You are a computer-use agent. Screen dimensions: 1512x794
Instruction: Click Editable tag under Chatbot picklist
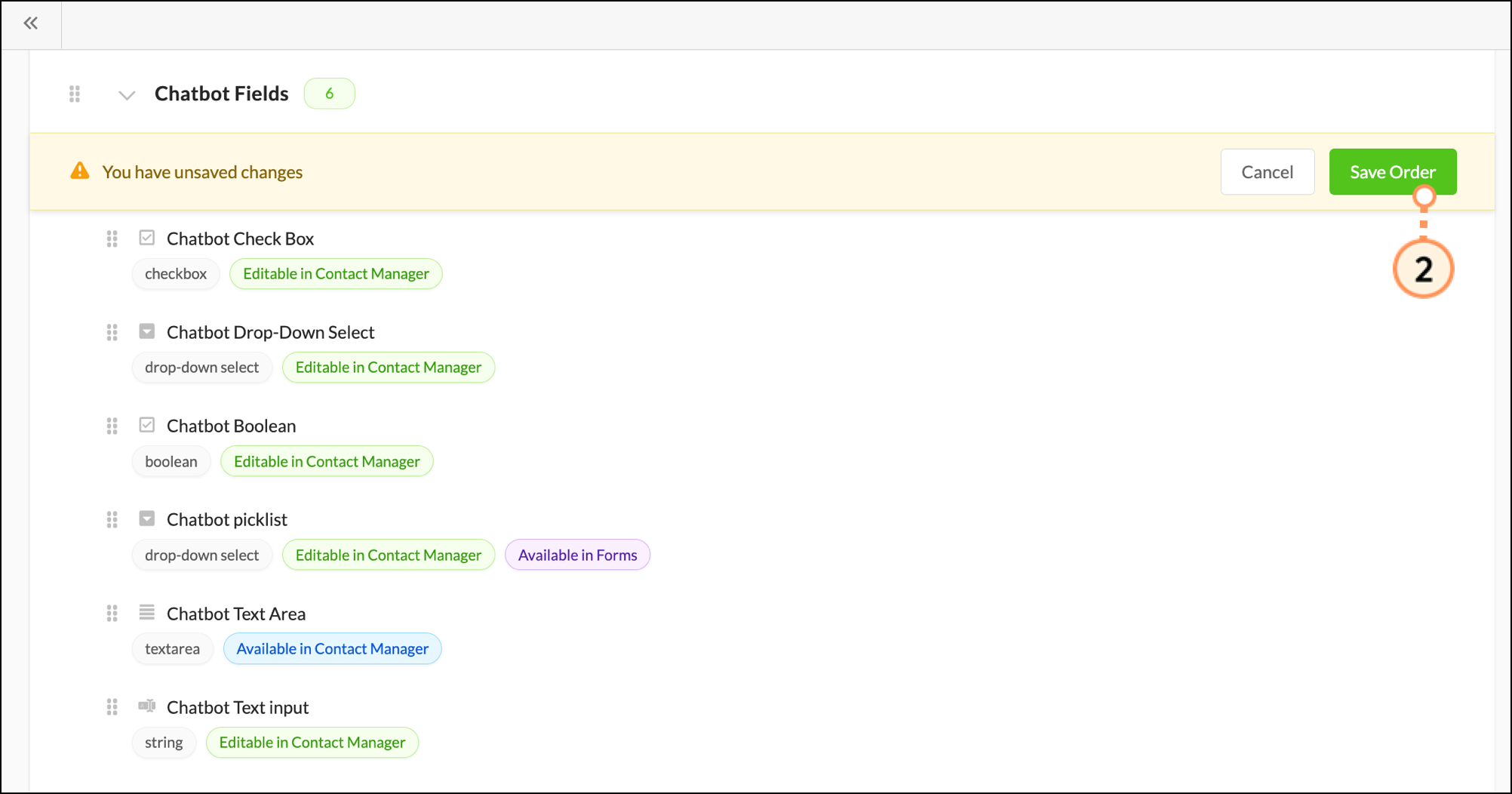(389, 555)
